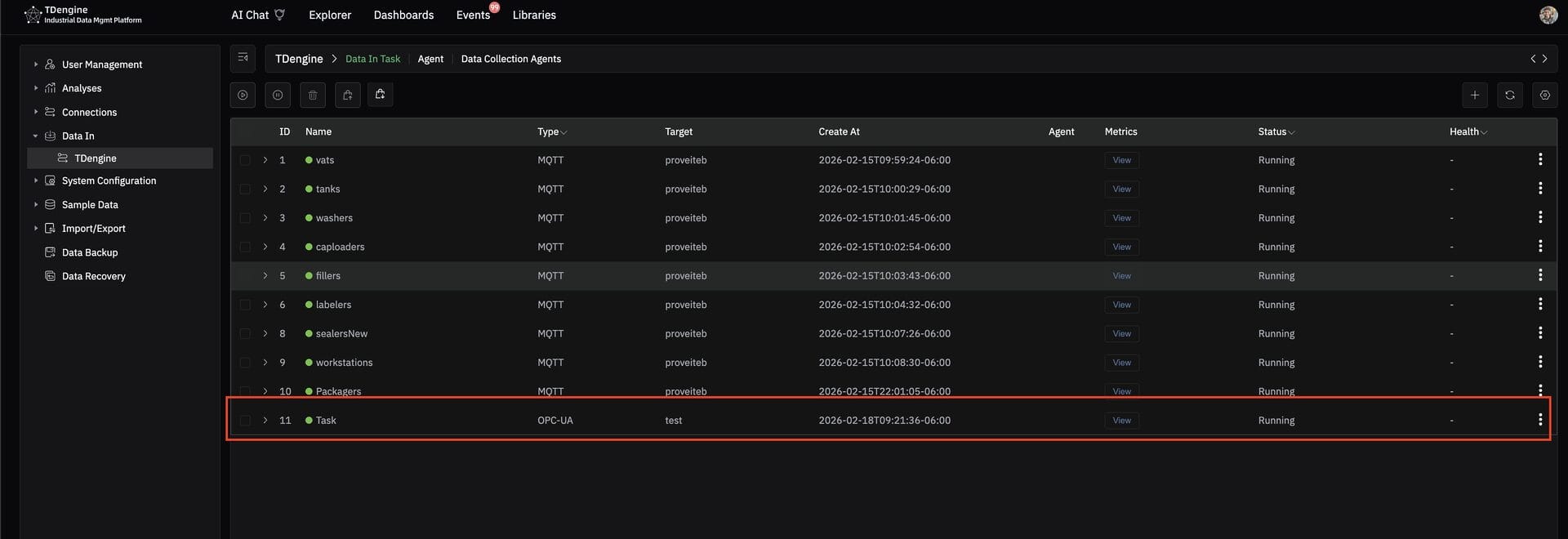Click the trash delete icon in toolbar
Viewport: 1568px width, 539px height.
pos(313,96)
